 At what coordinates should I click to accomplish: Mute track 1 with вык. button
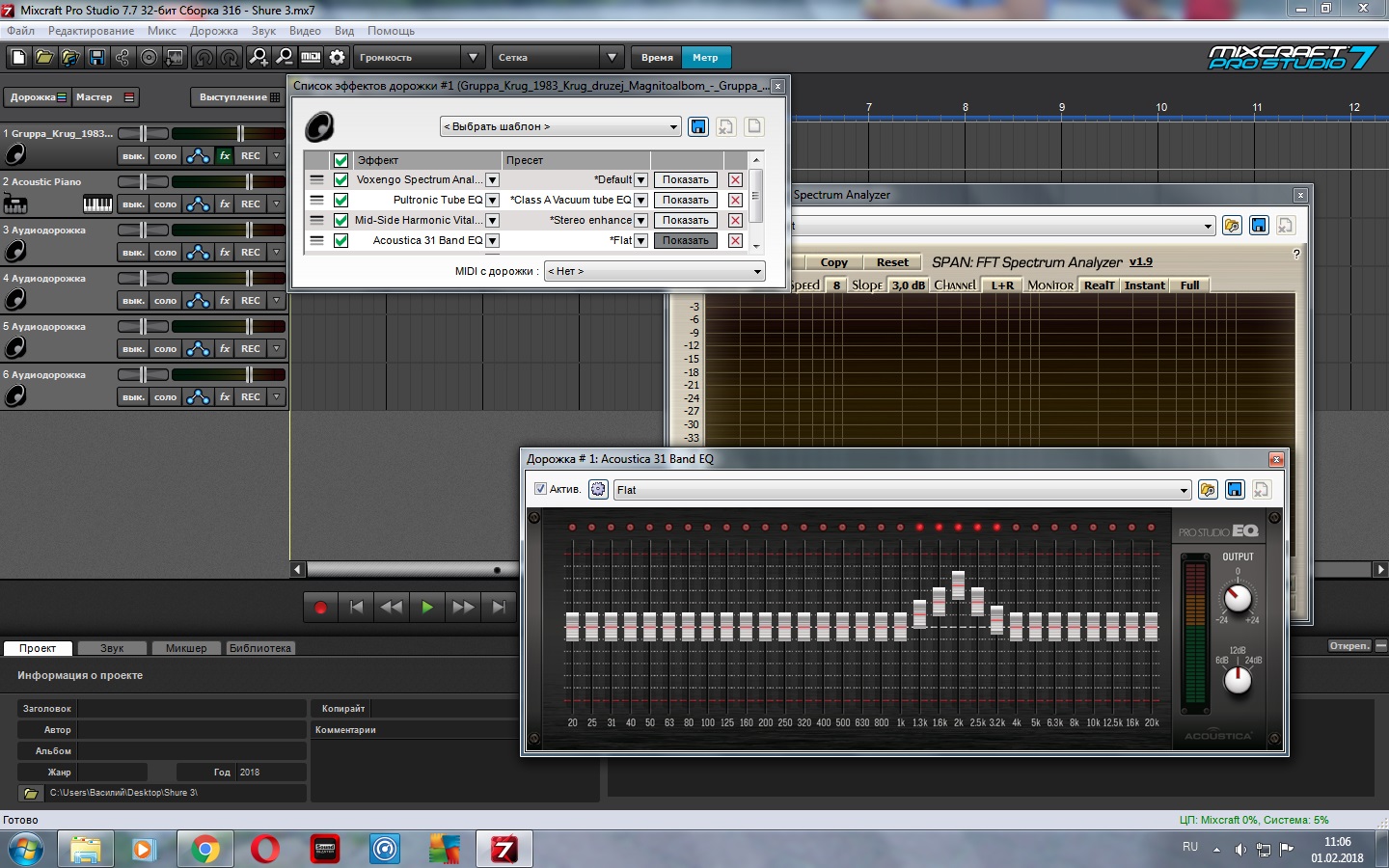(x=133, y=156)
